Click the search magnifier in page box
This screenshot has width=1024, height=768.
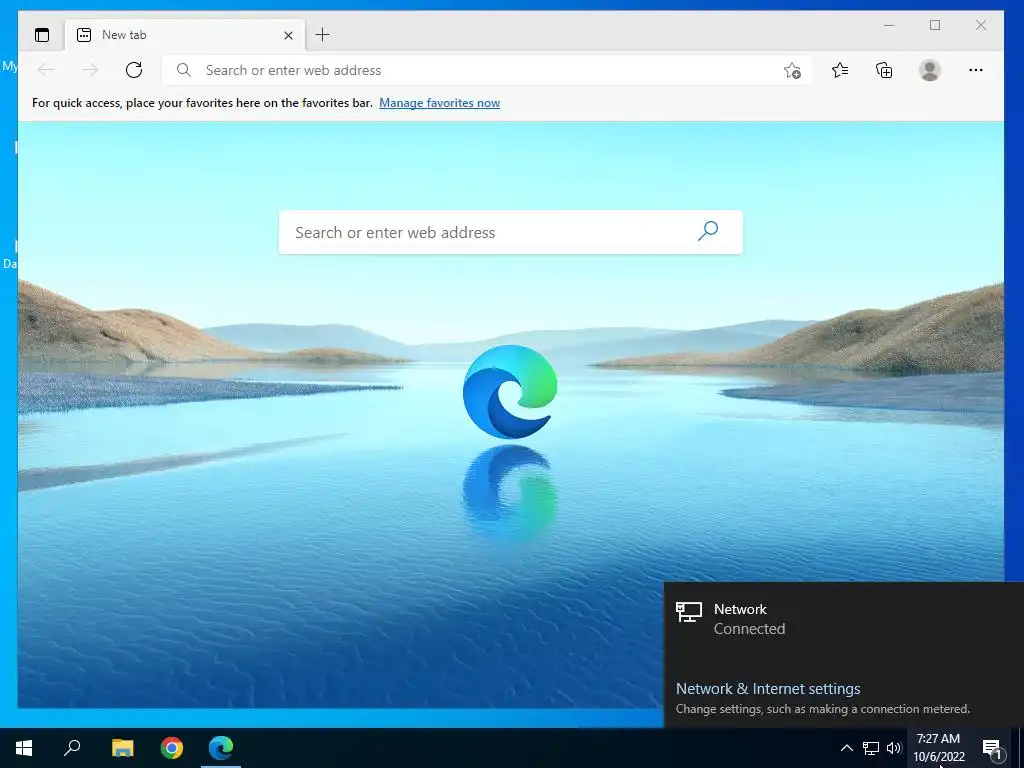pos(708,231)
